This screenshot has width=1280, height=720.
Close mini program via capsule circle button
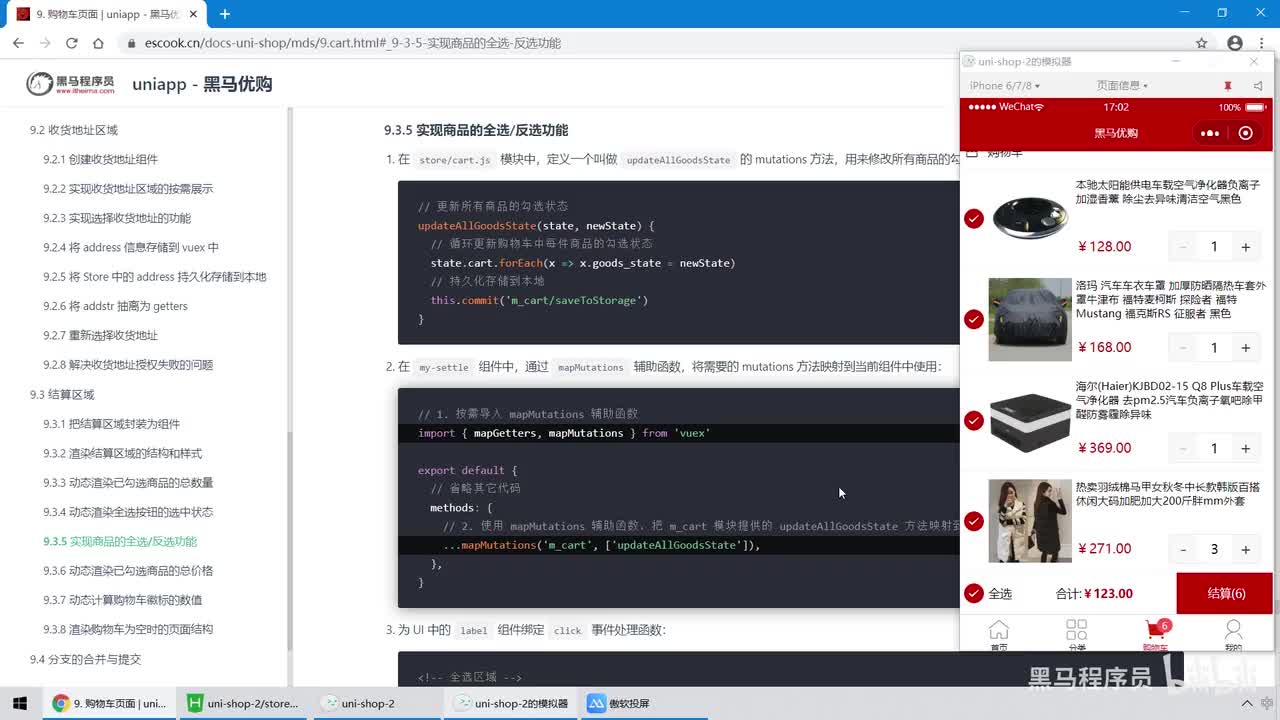click(x=1245, y=133)
